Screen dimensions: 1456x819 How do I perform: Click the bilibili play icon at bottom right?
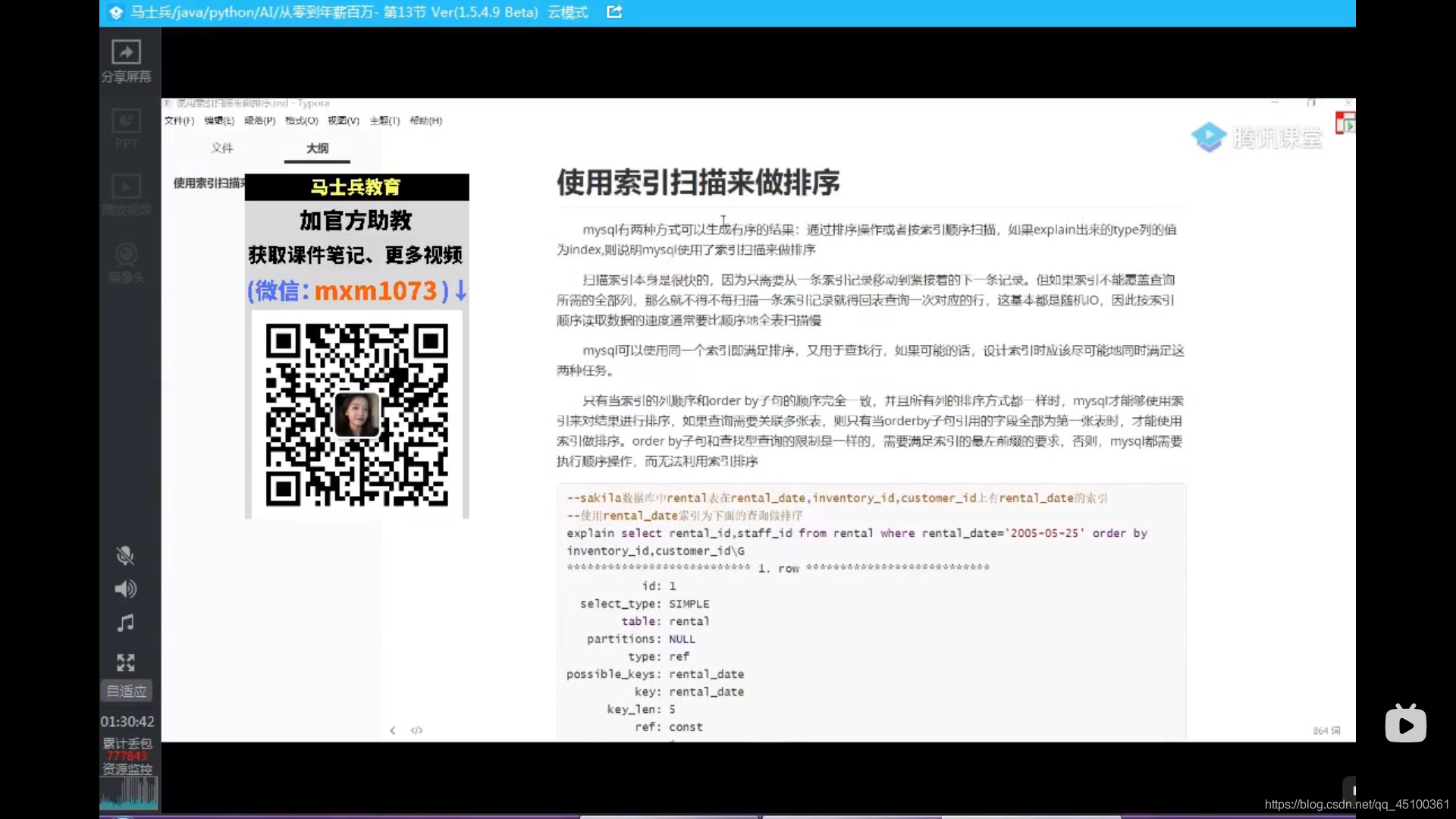1405,723
